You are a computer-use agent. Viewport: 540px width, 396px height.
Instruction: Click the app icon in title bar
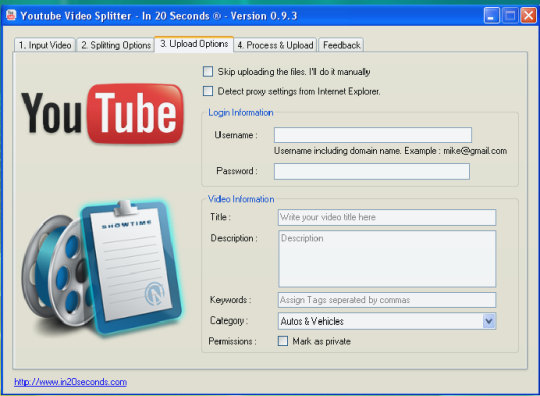[11, 15]
